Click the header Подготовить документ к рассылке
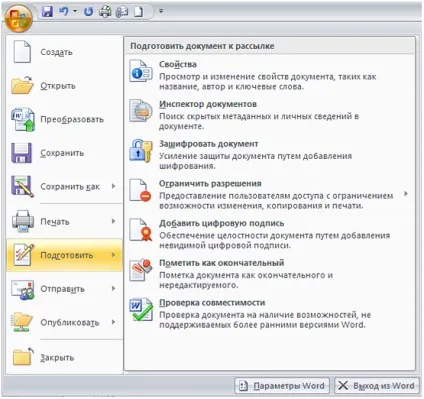 point(202,46)
